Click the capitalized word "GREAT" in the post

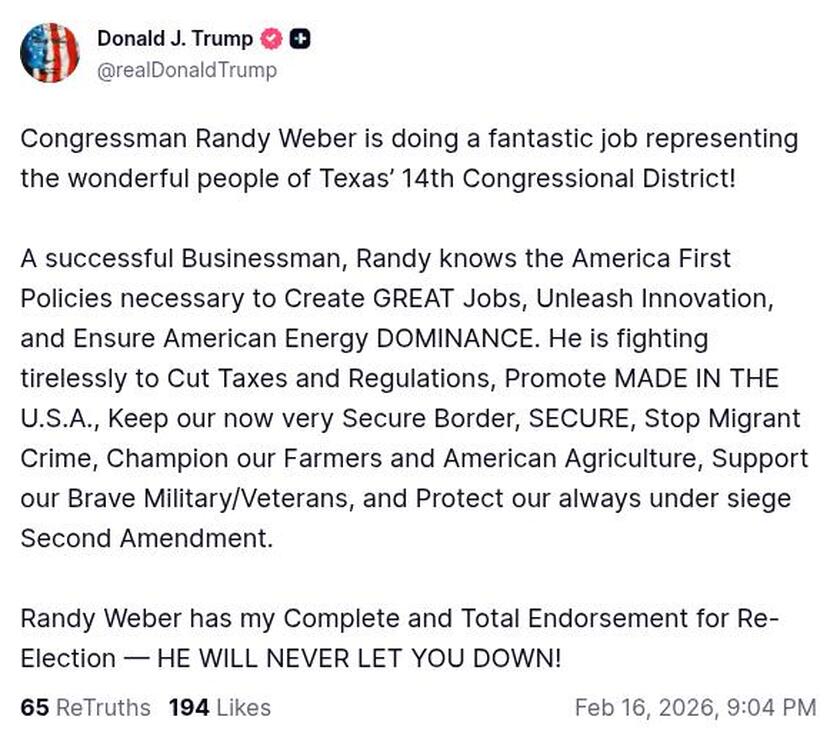pyautogui.click(x=417, y=298)
